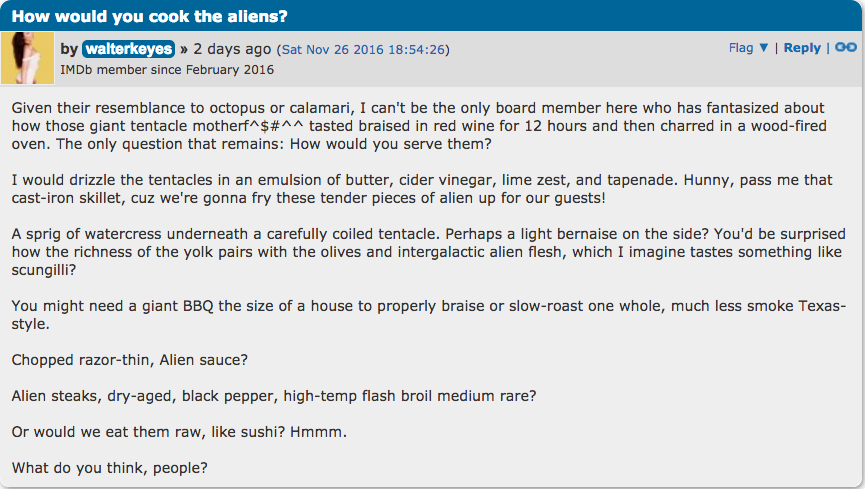Screen dimensions: 865x489
Task: Click 'IMDb member since February 2016' text
Action: [167, 70]
